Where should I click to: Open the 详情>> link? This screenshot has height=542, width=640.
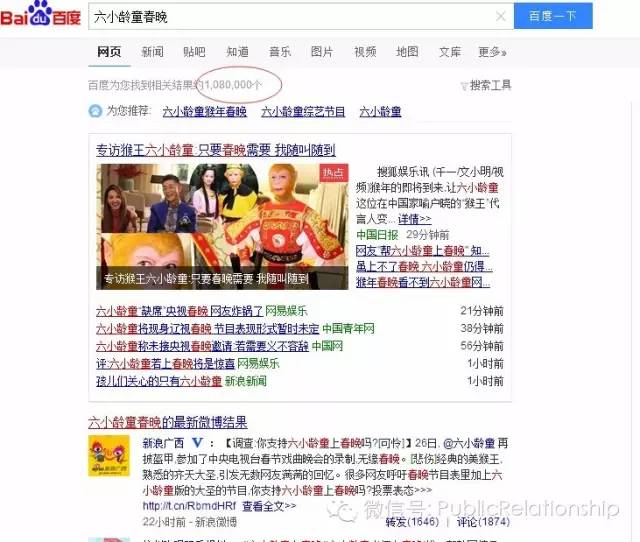[414, 219]
